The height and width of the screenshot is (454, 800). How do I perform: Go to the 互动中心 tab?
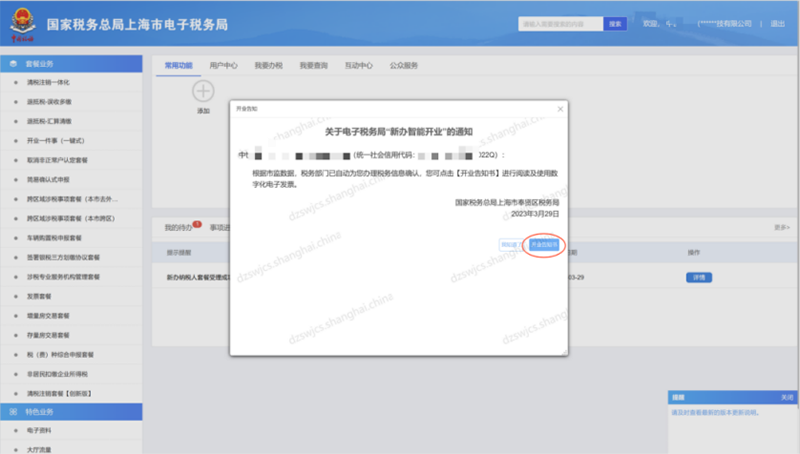pyautogui.click(x=358, y=65)
